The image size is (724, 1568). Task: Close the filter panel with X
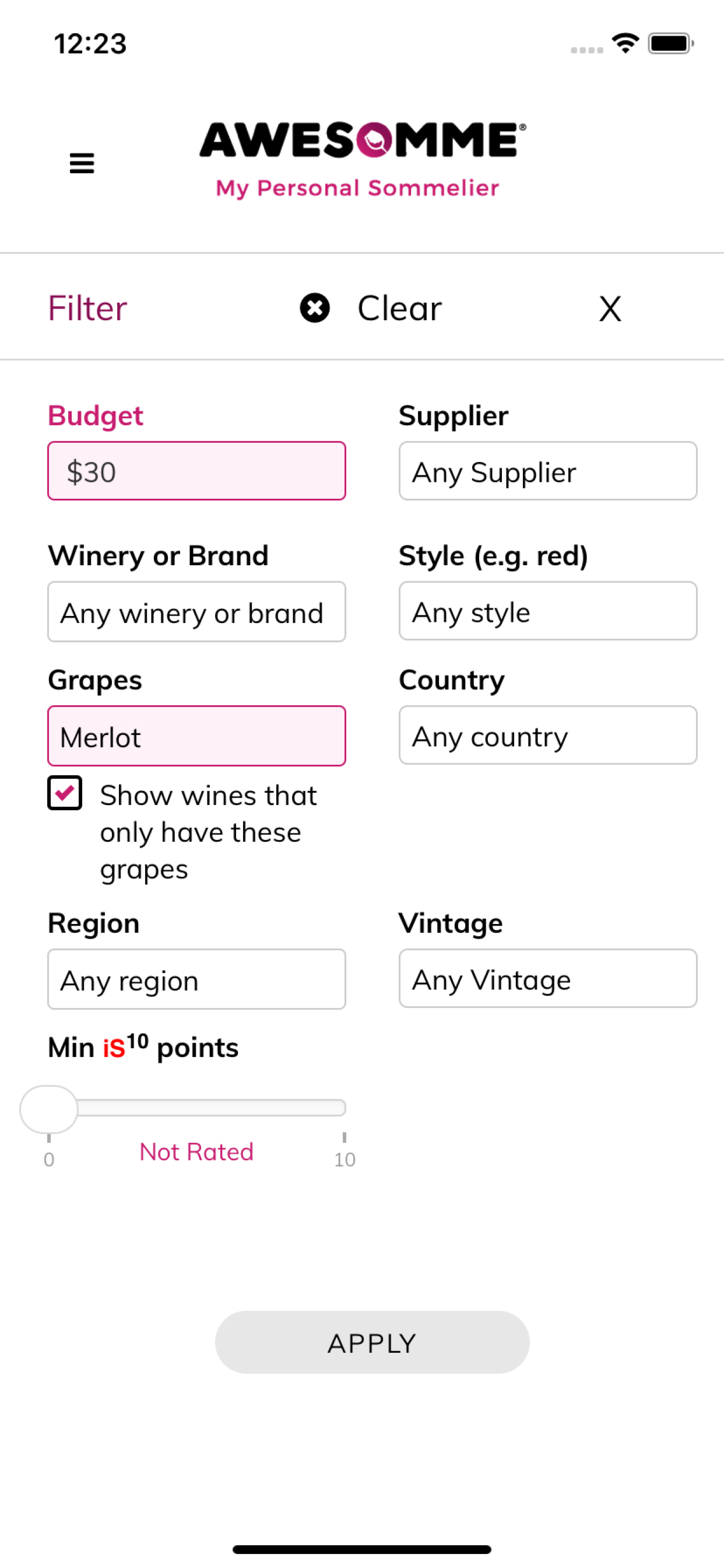coord(610,309)
